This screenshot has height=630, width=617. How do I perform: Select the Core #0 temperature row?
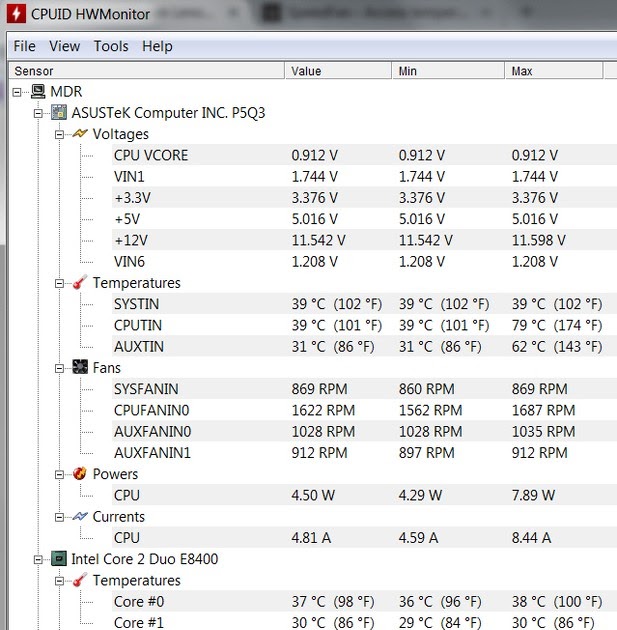(x=364, y=601)
